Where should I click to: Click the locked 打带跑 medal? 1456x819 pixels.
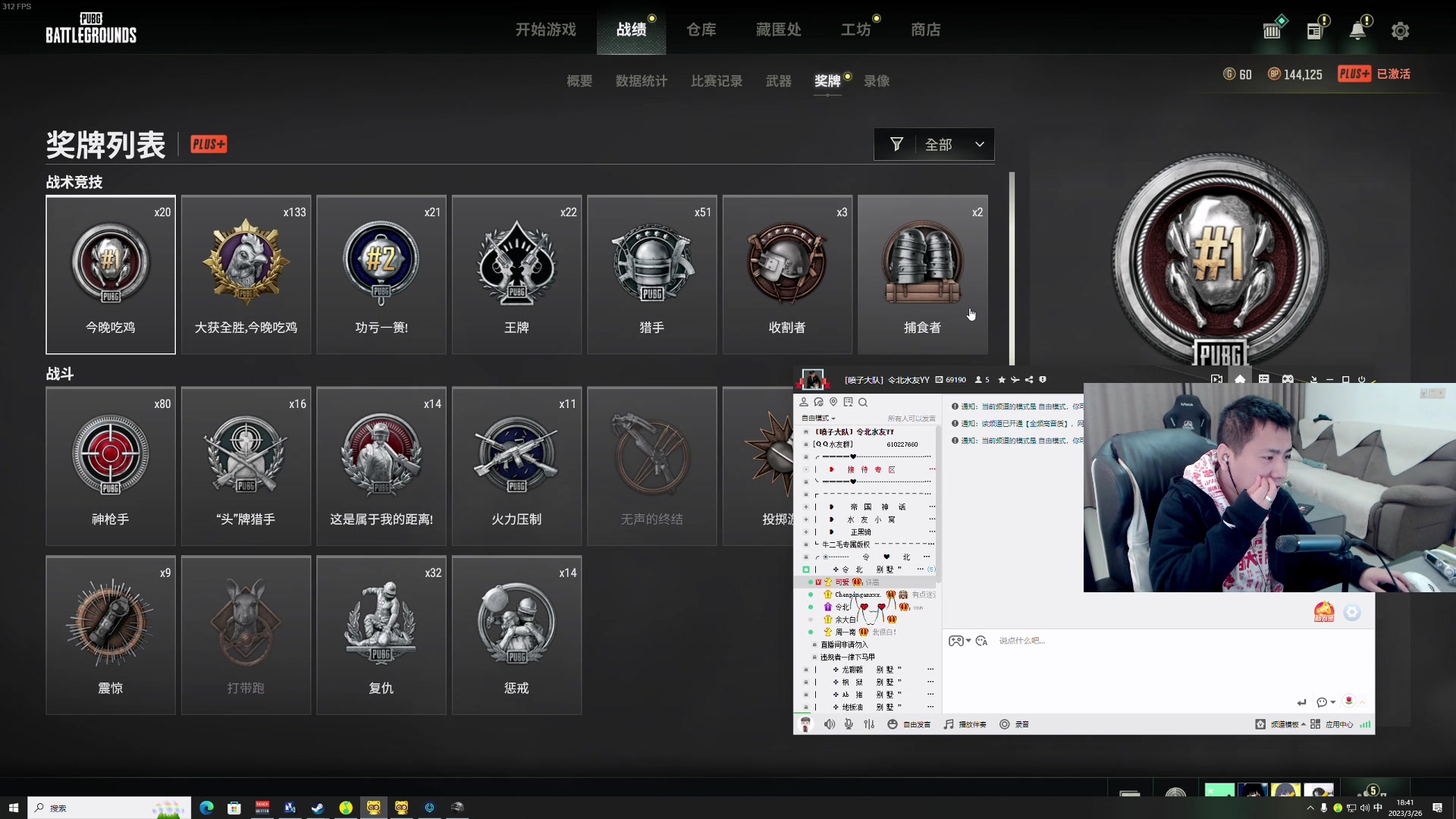pyautogui.click(x=246, y=635)
